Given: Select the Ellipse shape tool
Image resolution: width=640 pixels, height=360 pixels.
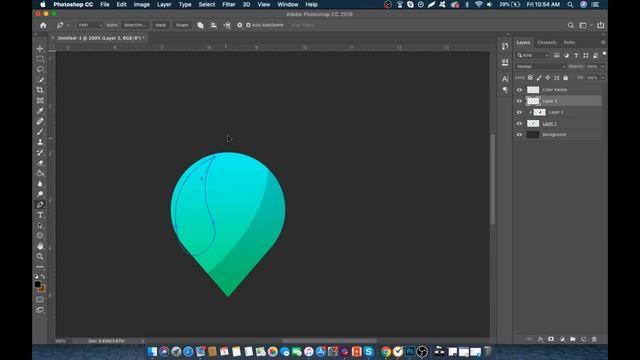Looking at the screenshot, I should (x=40, y=236).
